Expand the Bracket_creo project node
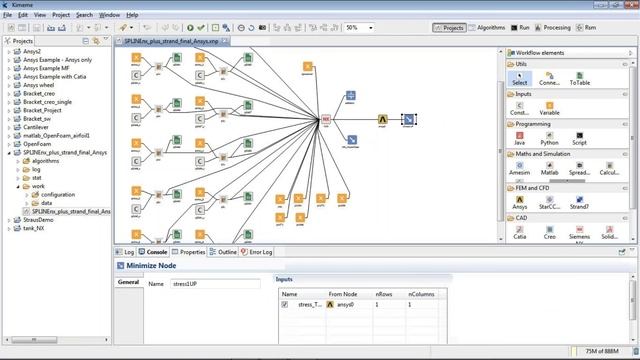The width and height of the screenshot is (640, 360). pyautogui.click(x=9, y=94)
